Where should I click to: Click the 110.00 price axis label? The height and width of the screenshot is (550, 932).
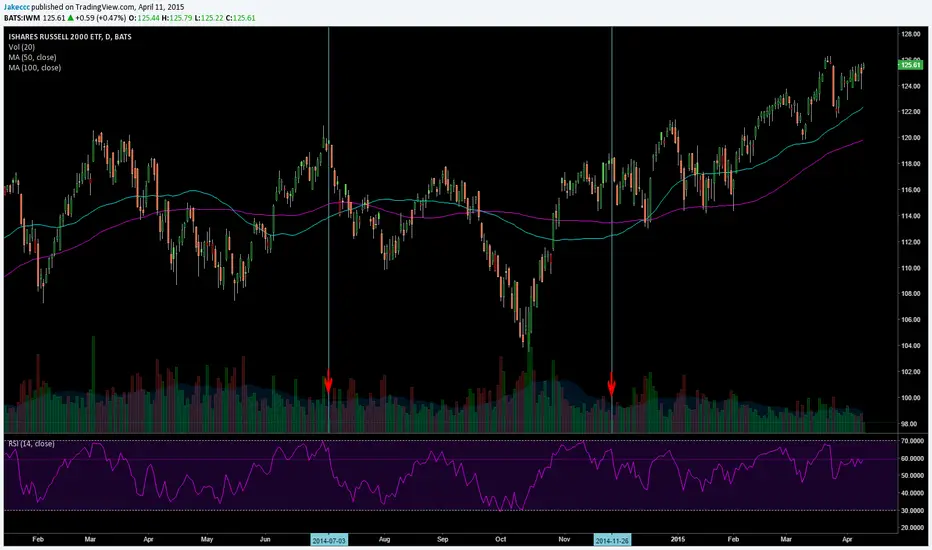911,268
